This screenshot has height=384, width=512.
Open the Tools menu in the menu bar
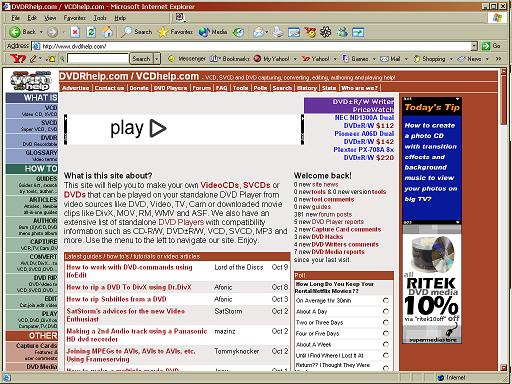click(100, 18)
